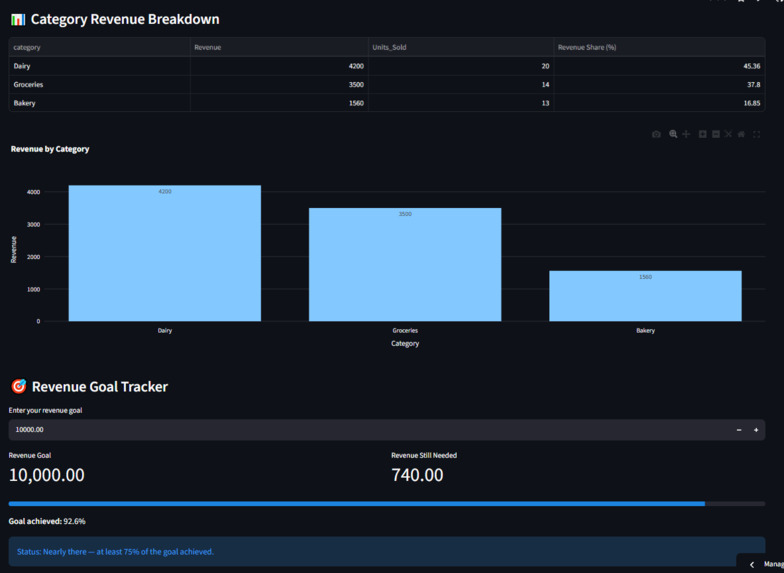Sort table by Revenue Share (%) header
Image resolution: width=784 pixels, height=573 pixels.
point(660,48)
